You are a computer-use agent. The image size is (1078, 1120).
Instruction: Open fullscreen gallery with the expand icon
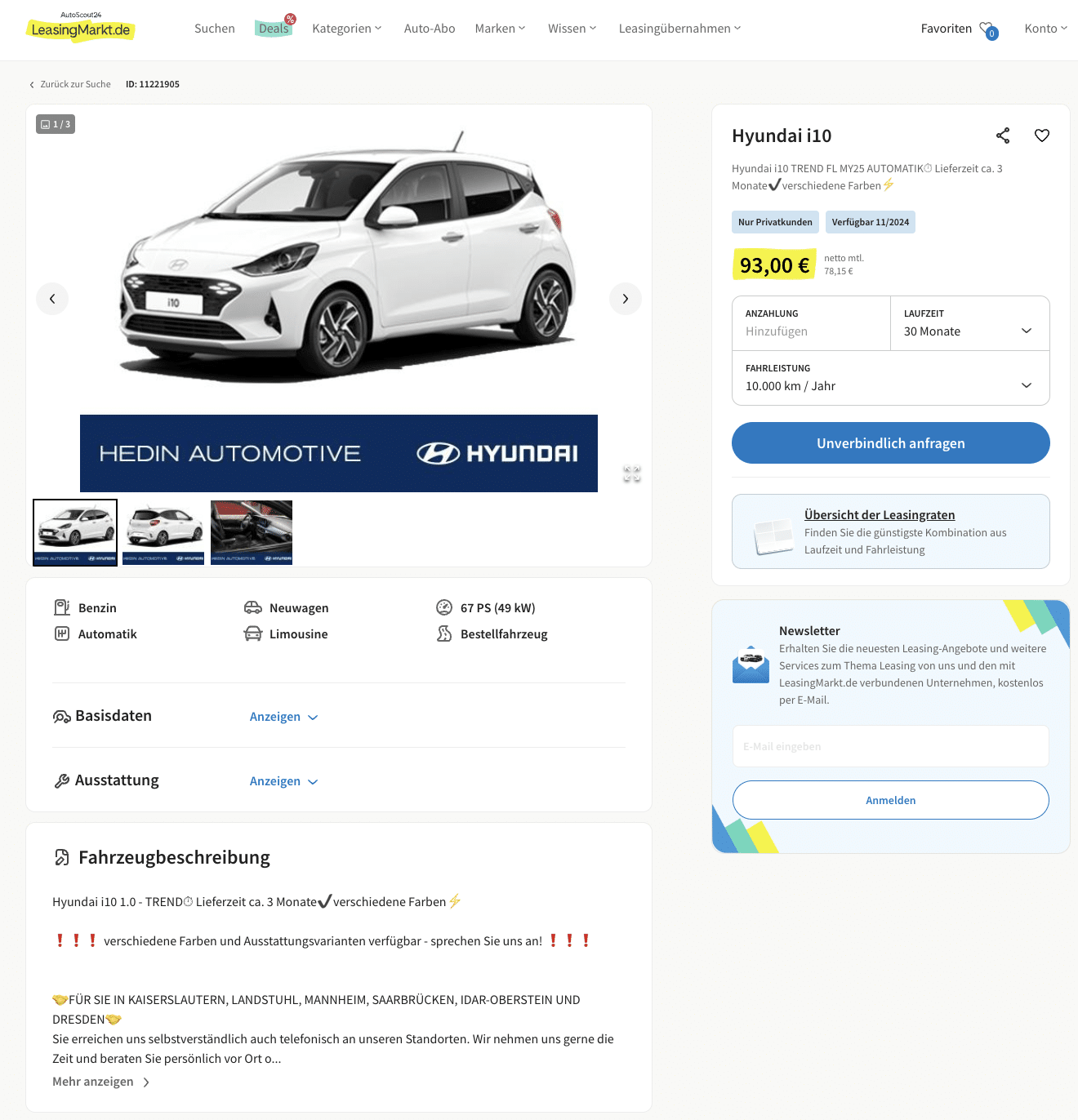[632, 473]
